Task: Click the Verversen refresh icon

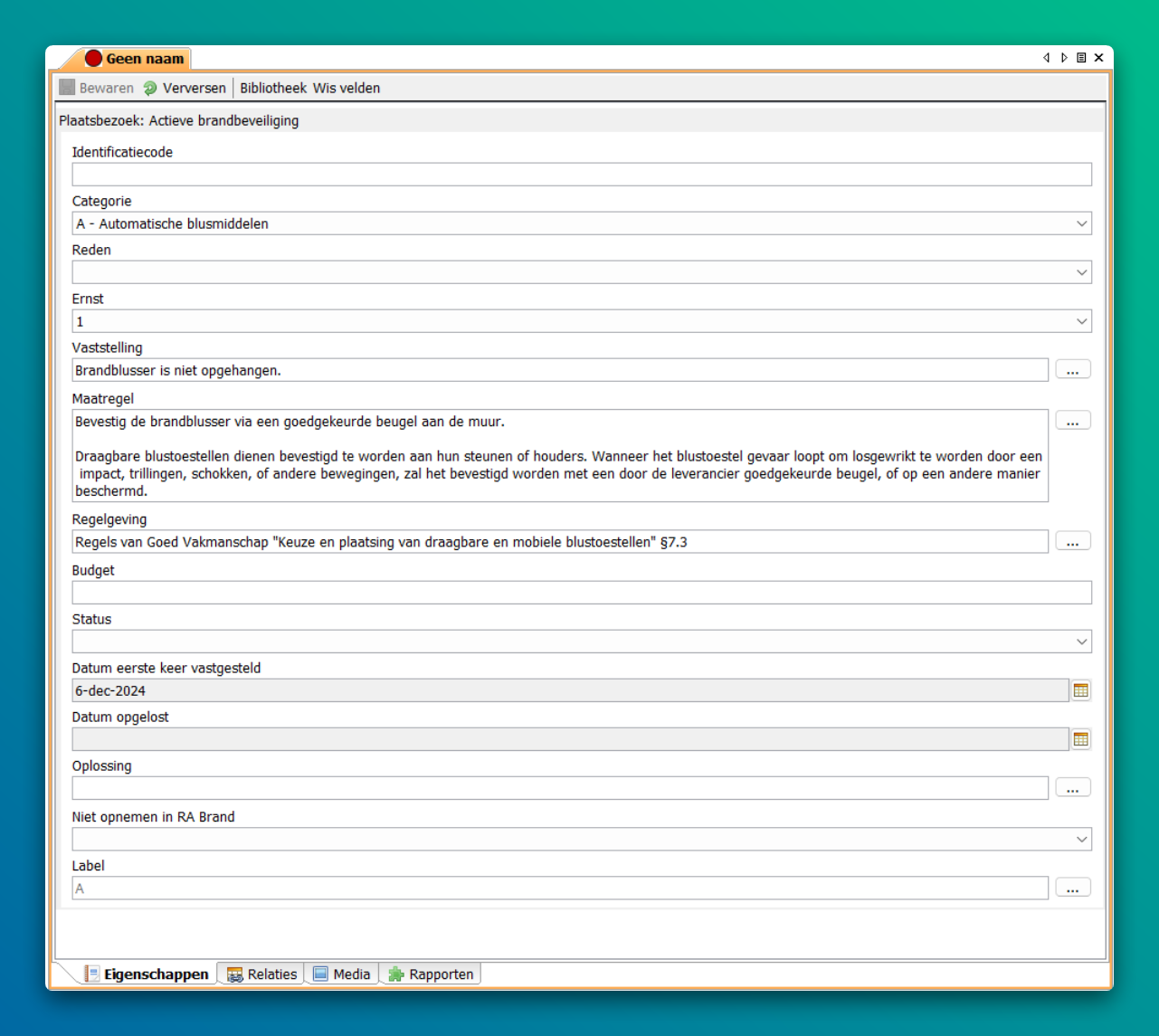Action: [x=150, y=89]
